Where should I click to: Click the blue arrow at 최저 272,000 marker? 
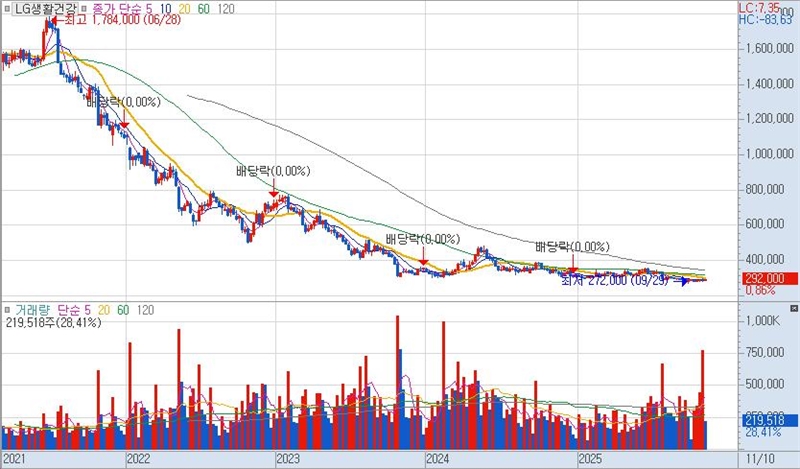tap(684, 281)
